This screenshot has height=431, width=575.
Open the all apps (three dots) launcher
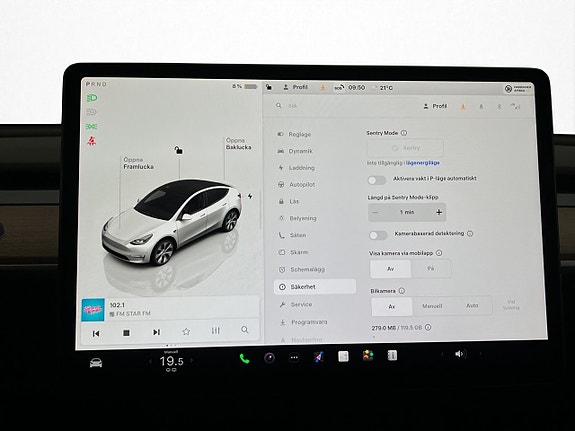(294, 358)
